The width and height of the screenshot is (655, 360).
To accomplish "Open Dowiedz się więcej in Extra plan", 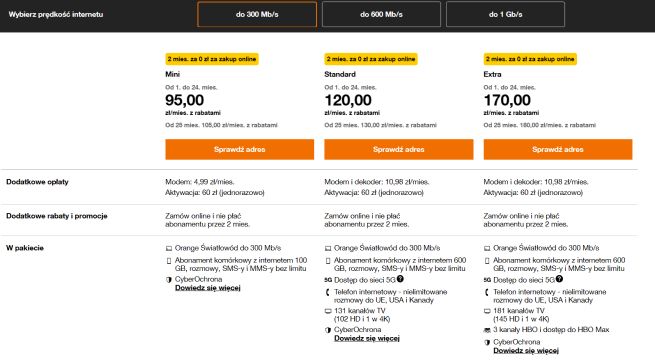I will (x=526, y=350).
